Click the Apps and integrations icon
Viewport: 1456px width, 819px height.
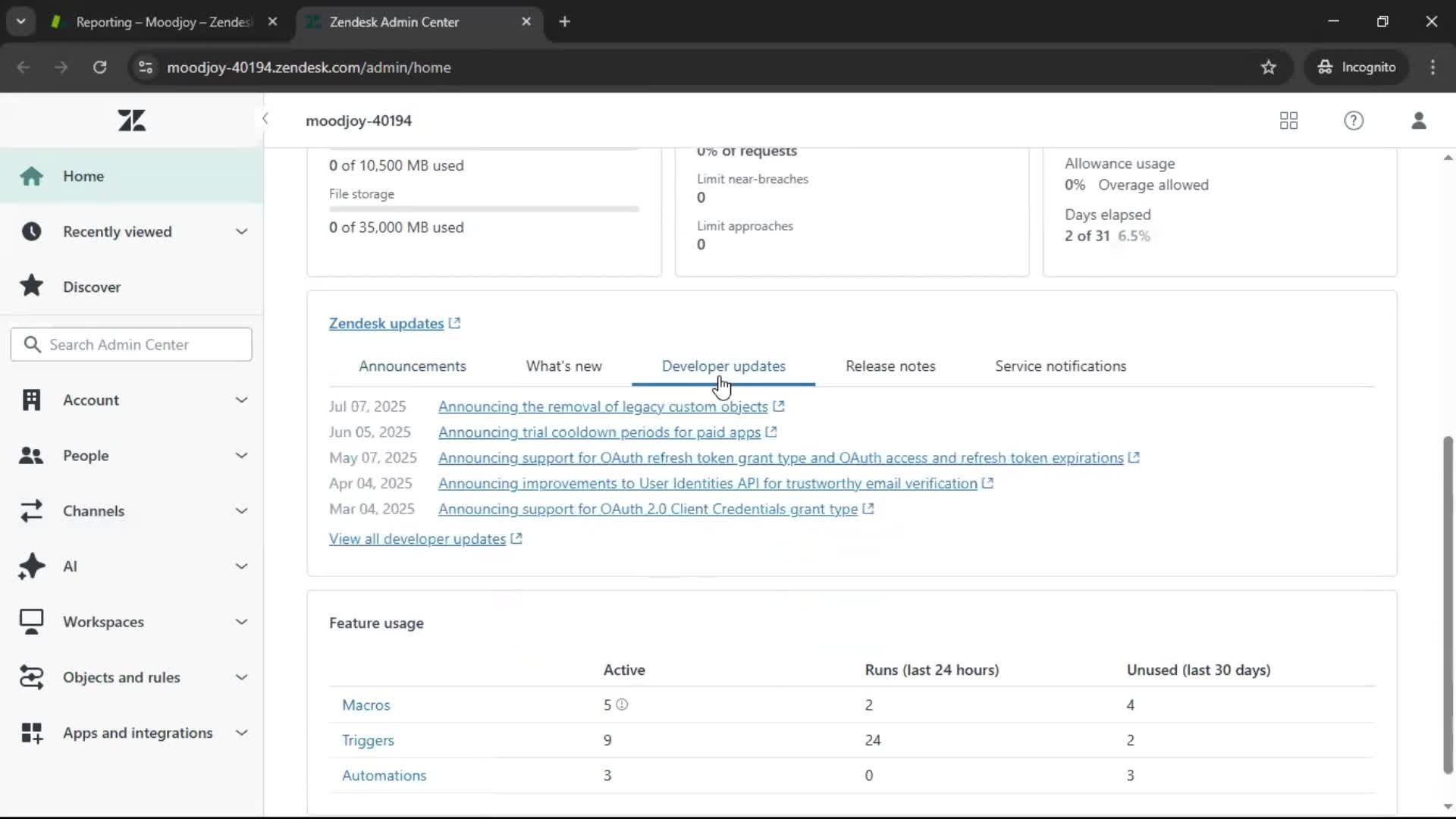click(x=31, y=733)
